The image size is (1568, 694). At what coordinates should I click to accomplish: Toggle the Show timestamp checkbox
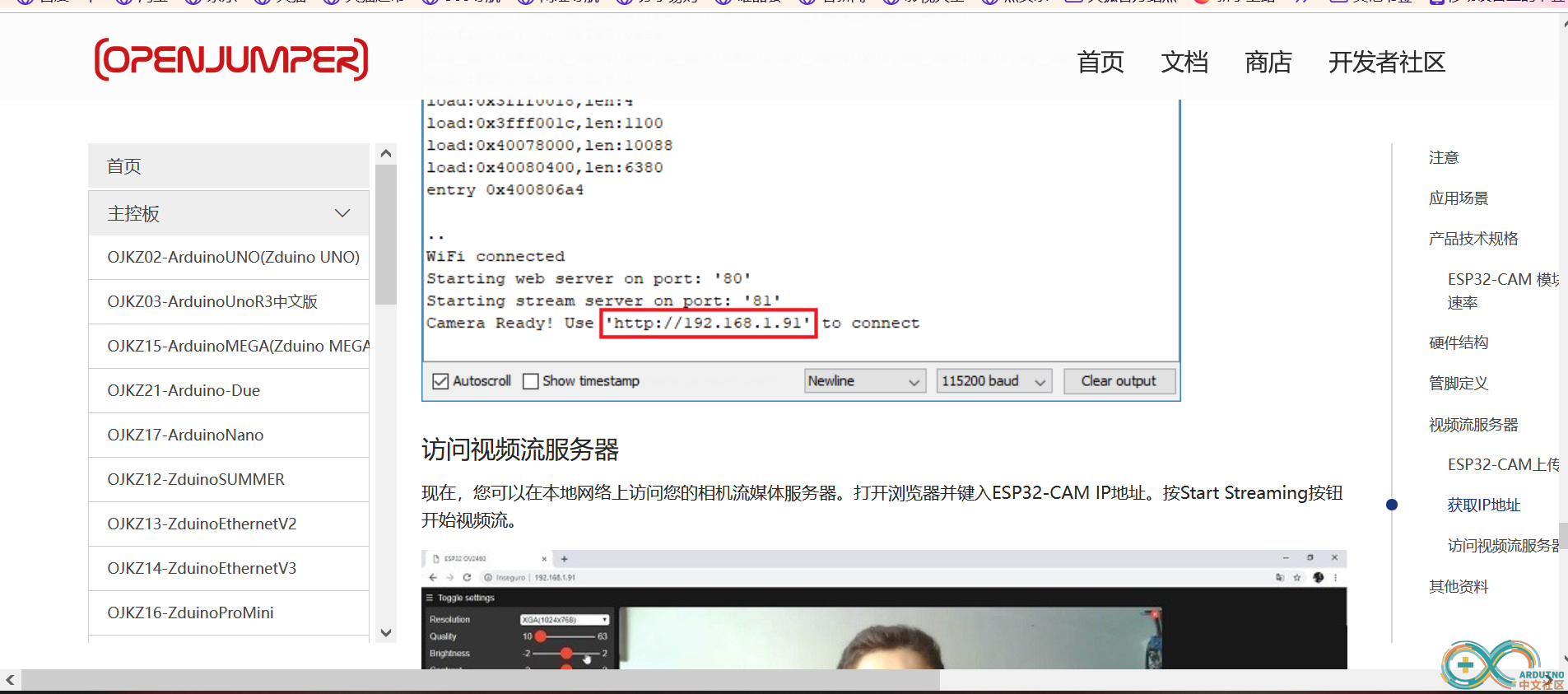pos(531,381)
